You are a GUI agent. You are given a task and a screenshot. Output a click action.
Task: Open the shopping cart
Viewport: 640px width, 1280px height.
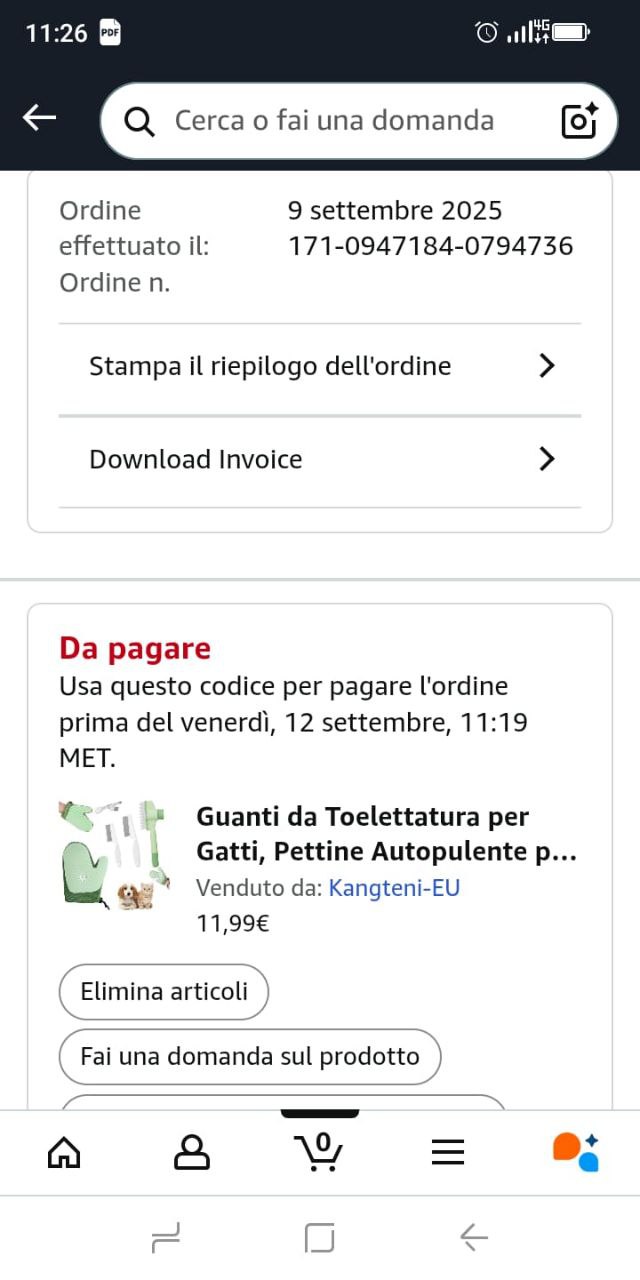[320, 1151]
